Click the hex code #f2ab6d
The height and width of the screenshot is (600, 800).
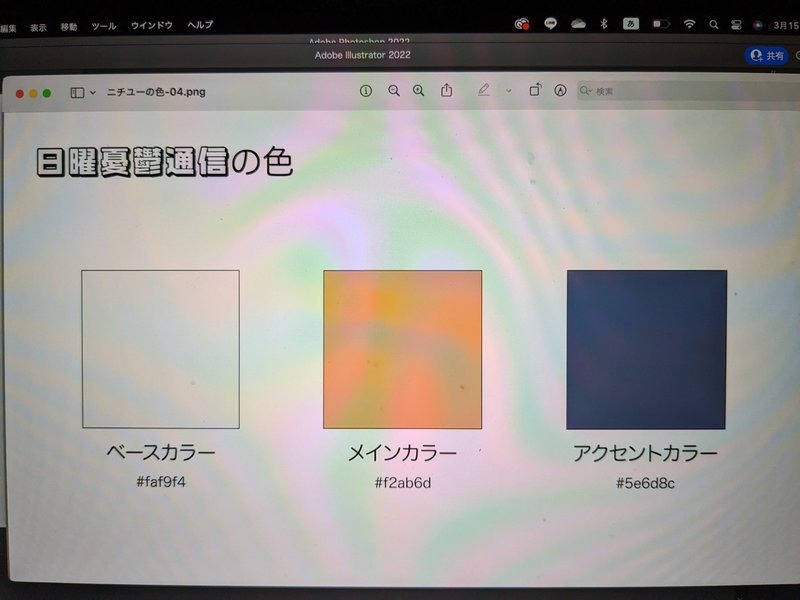(x=403, y=483)
